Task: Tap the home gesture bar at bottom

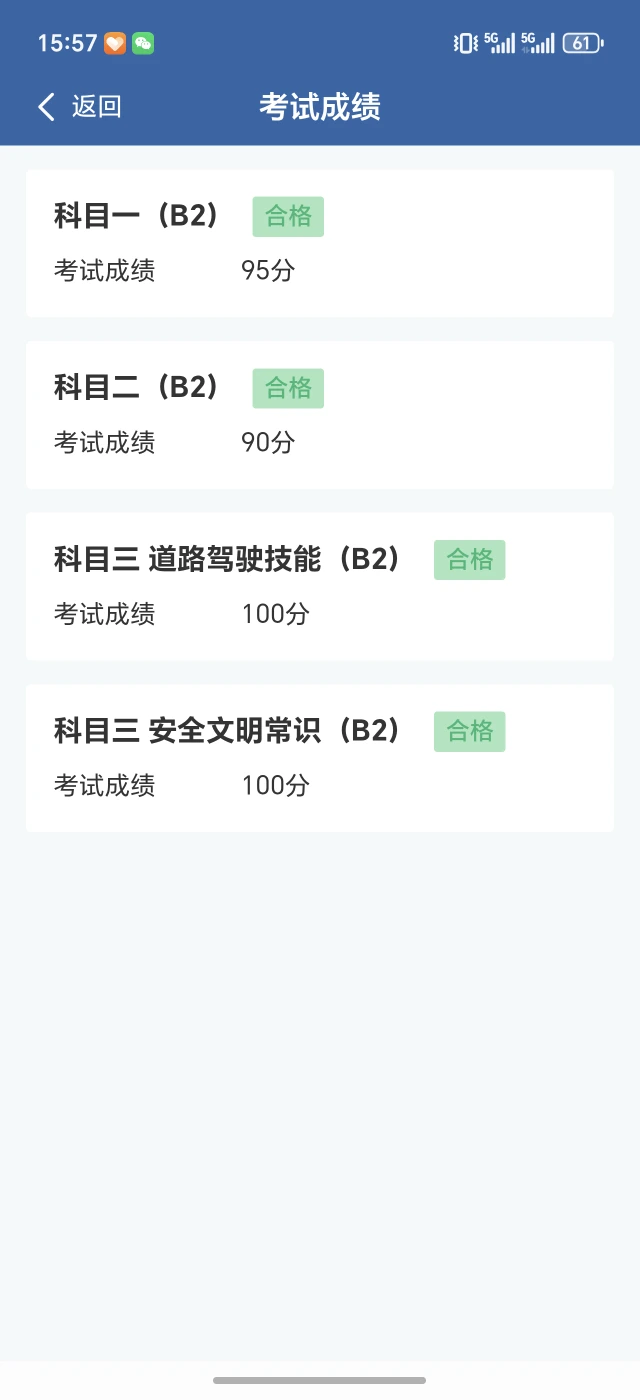Action: 320,1380
